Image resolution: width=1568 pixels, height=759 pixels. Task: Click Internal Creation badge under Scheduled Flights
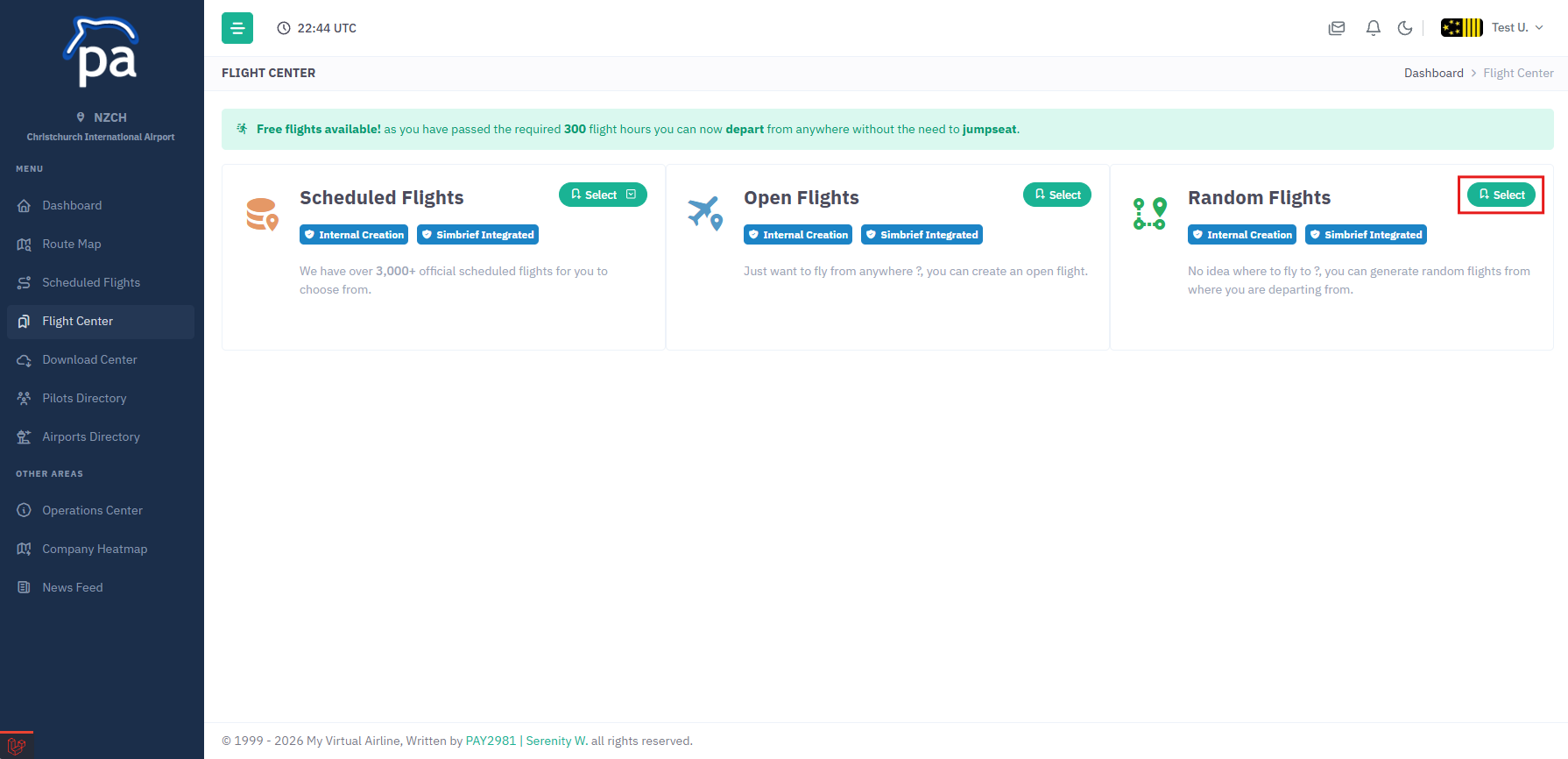[354, 235]
